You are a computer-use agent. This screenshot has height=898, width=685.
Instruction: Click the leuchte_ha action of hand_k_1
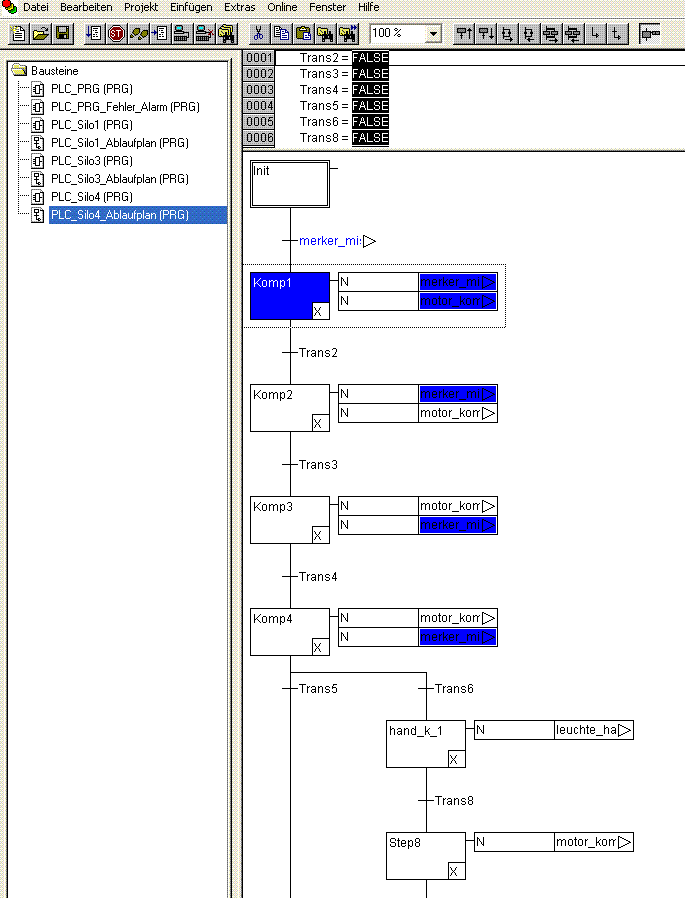click(x=593, y=730)
